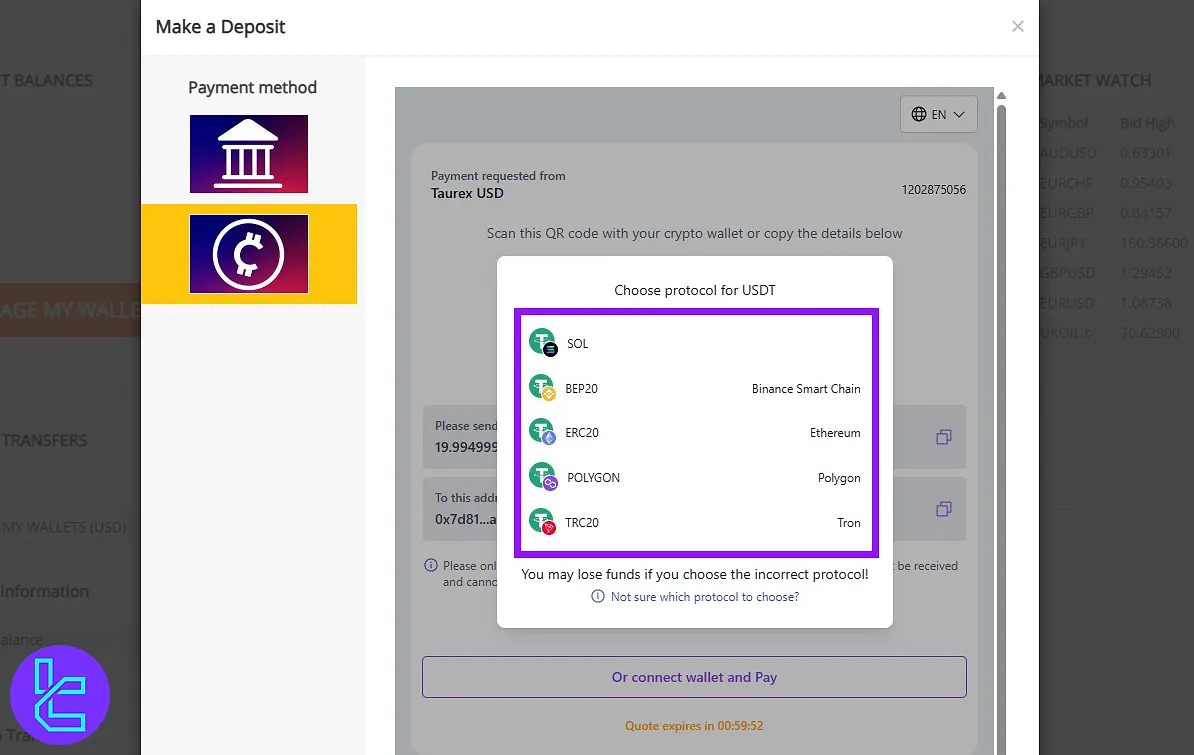
Task: Click the 'Polygon' network label
Action: pyautogui.click(x=839, y=478)
